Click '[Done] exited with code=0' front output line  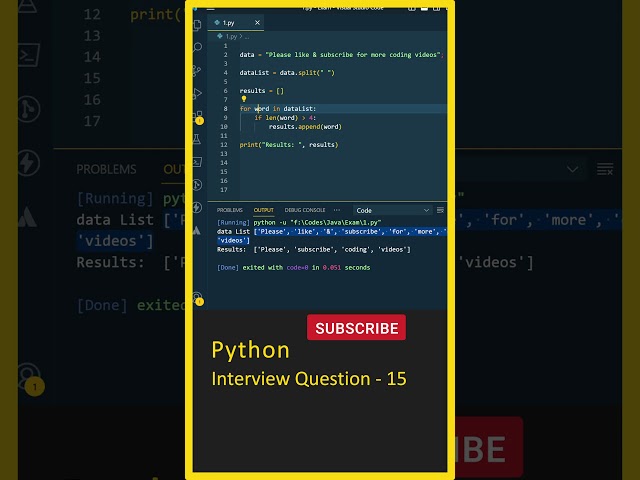coord(293,267)
